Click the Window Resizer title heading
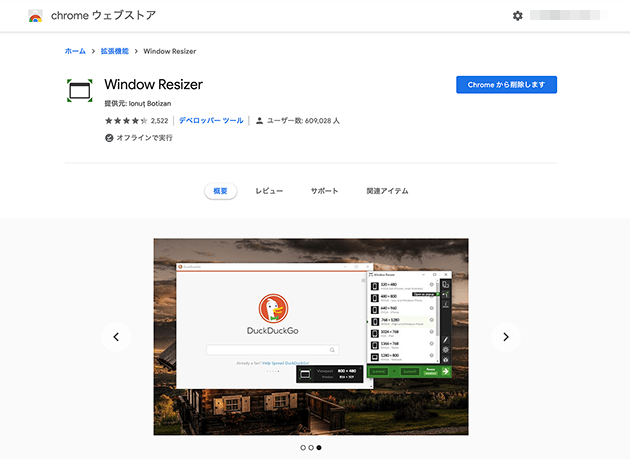The image size is (630, 460). coord(153,84)
